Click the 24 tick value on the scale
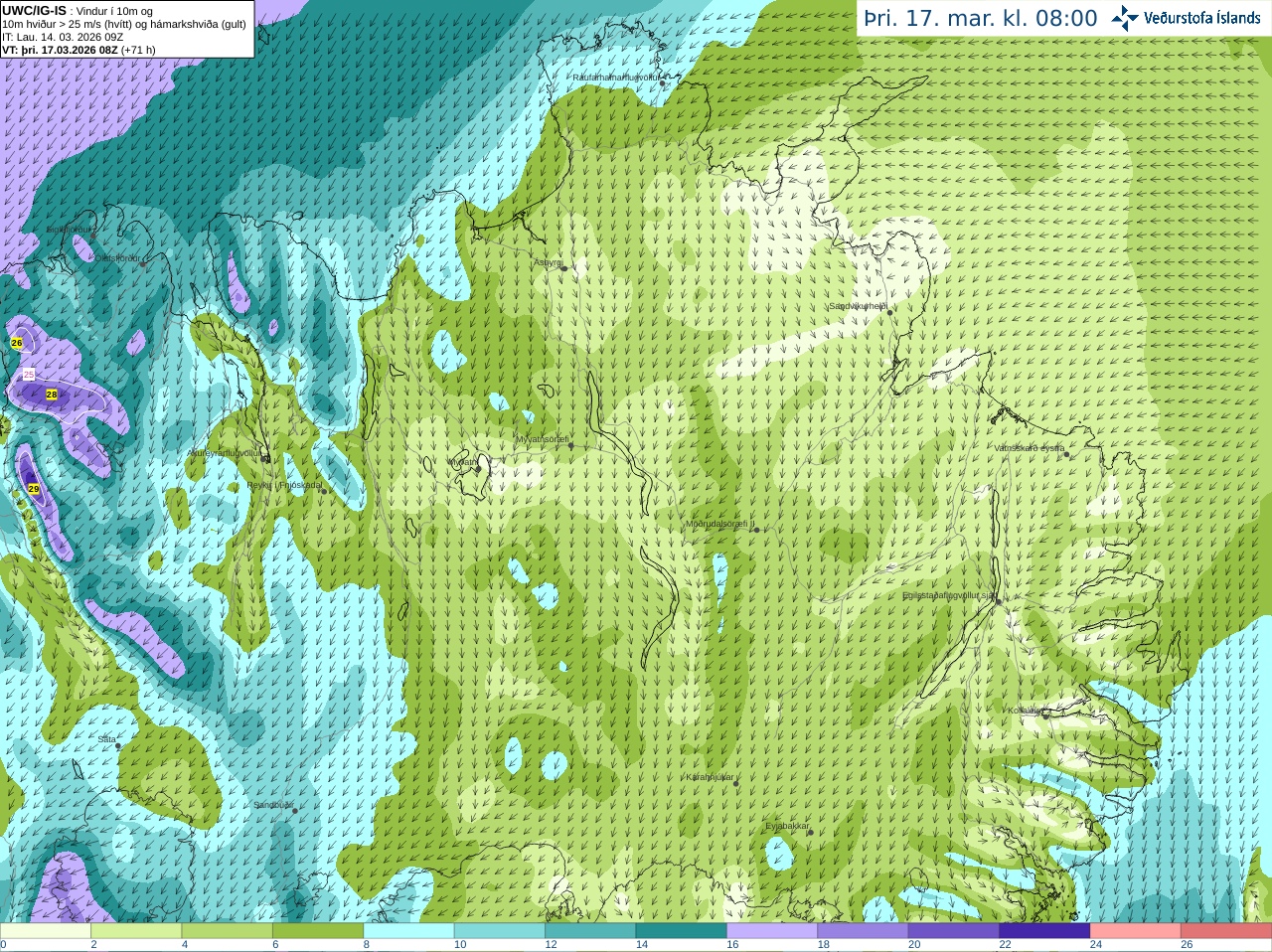Viewport: 1272px width, 952px height. [x=1095, y=945]
